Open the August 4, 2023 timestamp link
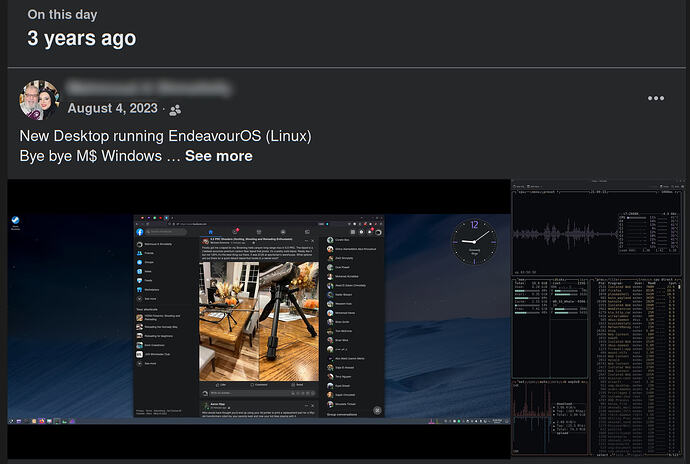The width and height of the screenshot is (690, 464). [113, 108]
